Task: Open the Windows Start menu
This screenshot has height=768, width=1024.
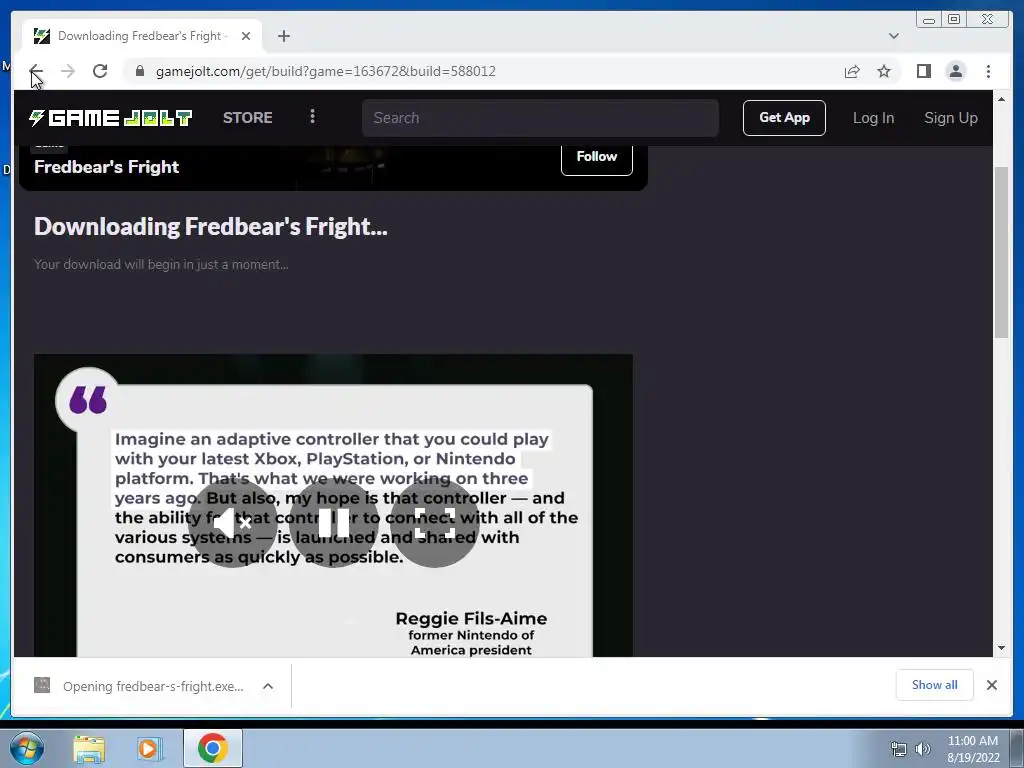Action: tap(27, 748)
